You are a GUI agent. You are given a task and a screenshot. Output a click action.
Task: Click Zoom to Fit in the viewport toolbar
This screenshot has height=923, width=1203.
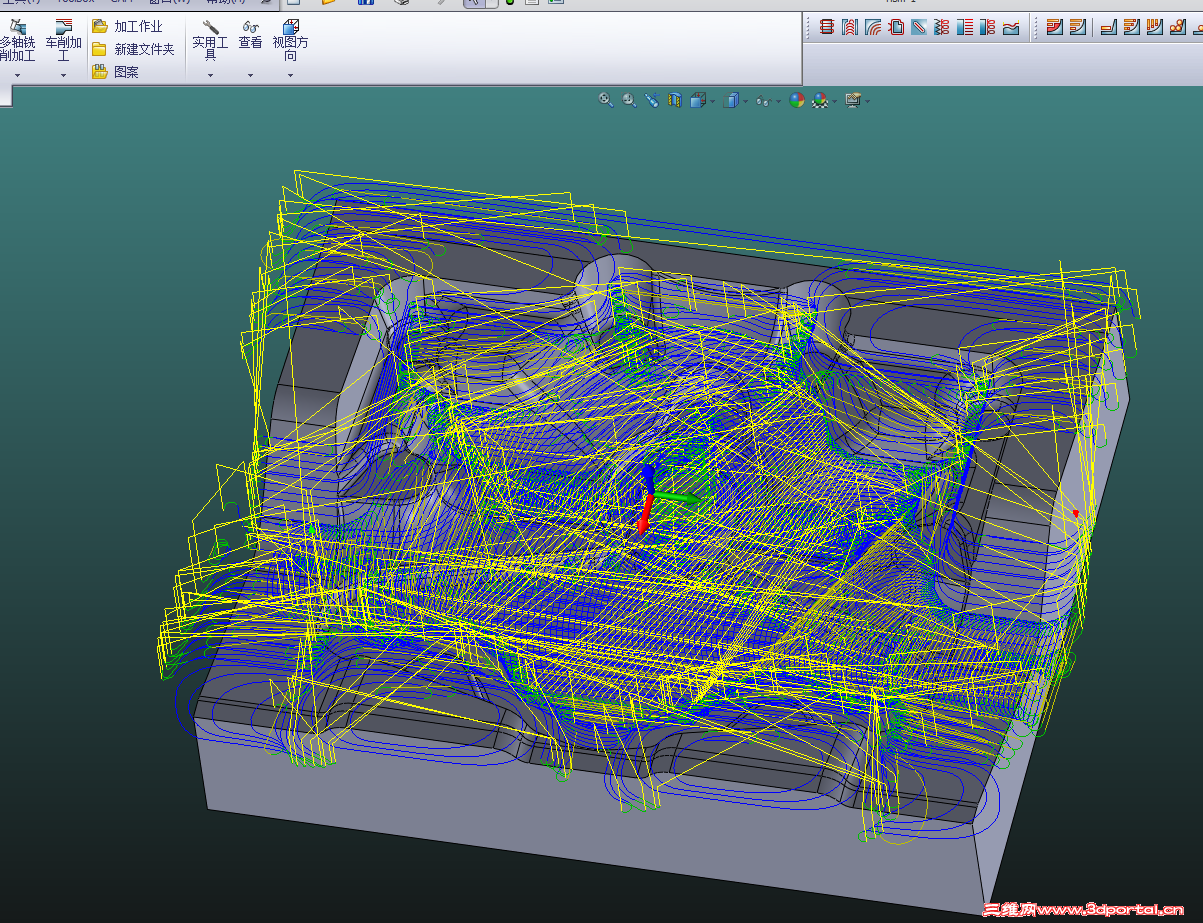point(606,100)
